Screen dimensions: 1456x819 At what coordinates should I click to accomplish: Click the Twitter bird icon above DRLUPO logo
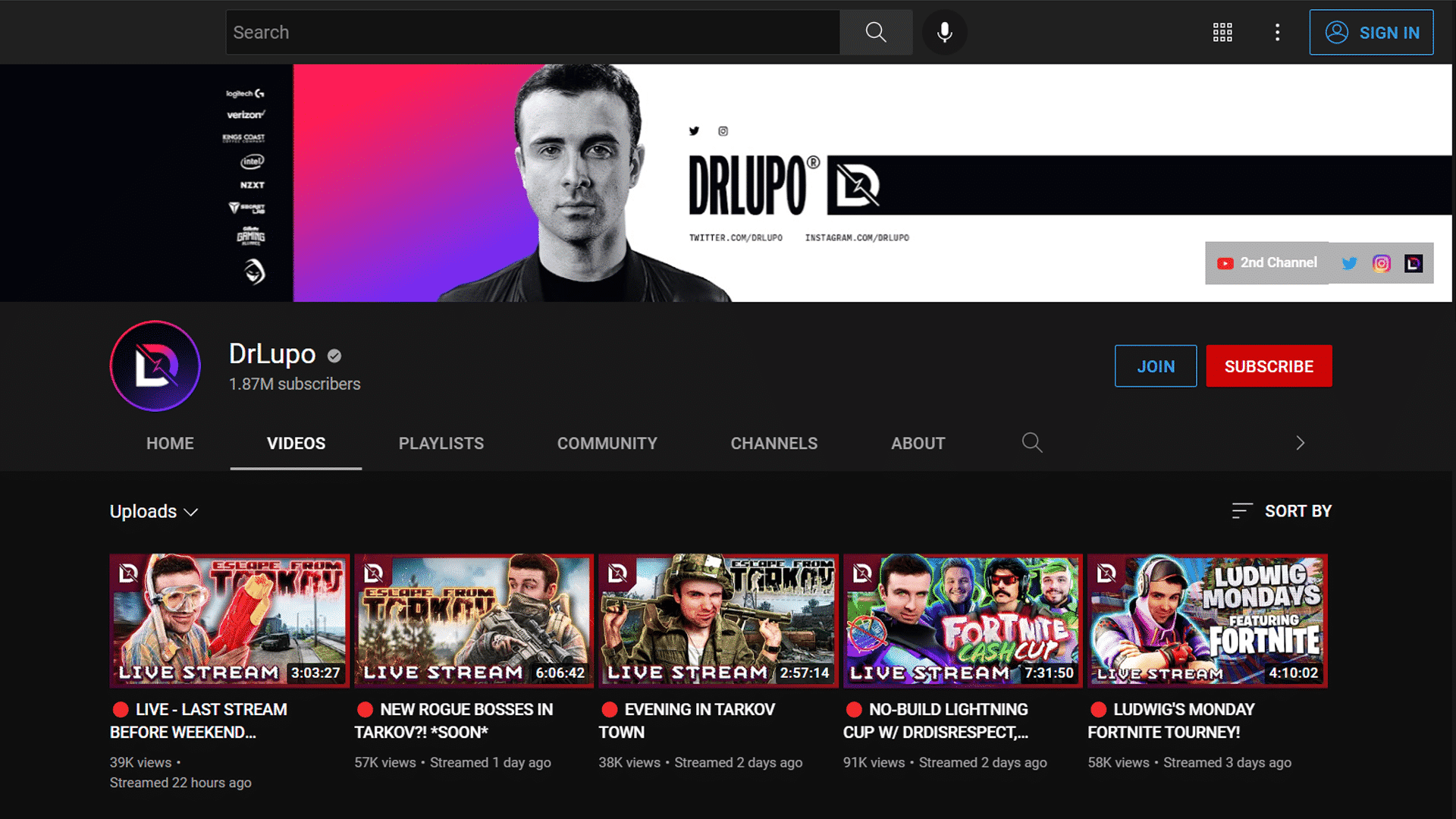pos(694,130)
